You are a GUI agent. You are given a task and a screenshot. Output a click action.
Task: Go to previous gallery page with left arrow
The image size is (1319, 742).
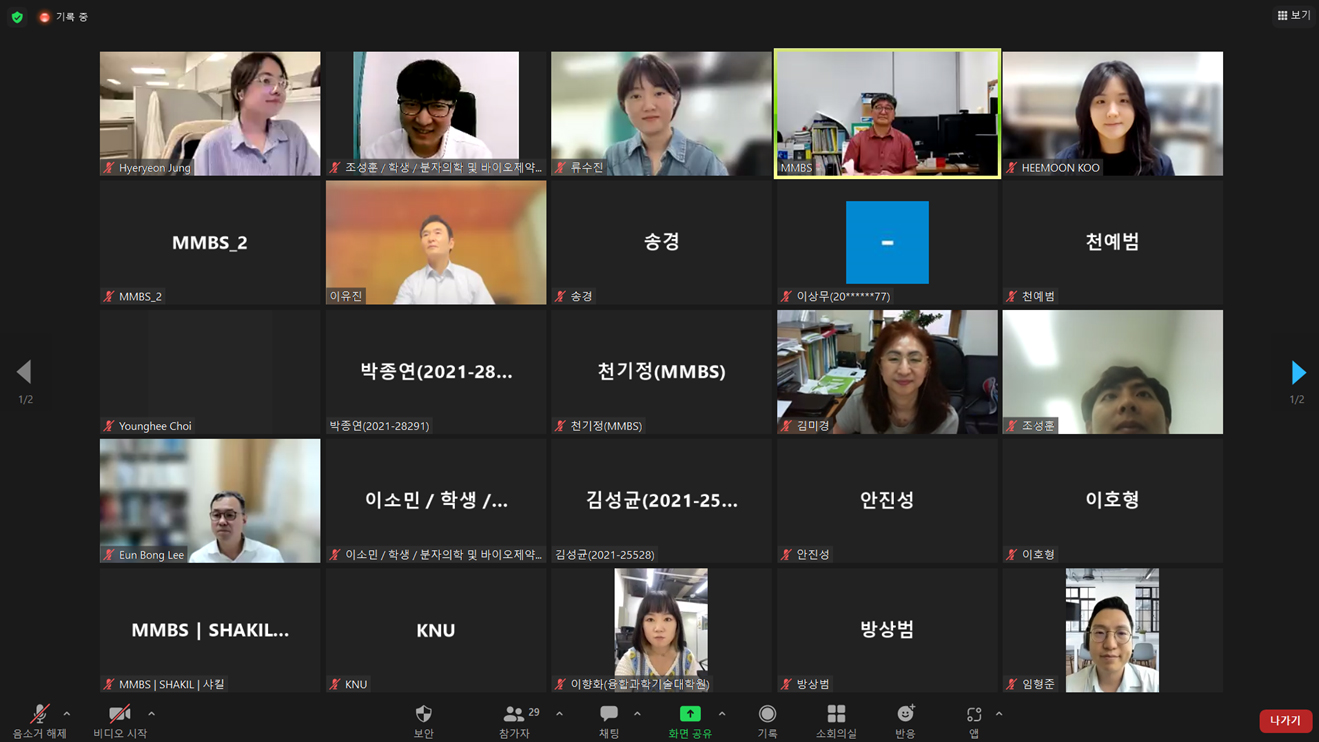(24, 373)
